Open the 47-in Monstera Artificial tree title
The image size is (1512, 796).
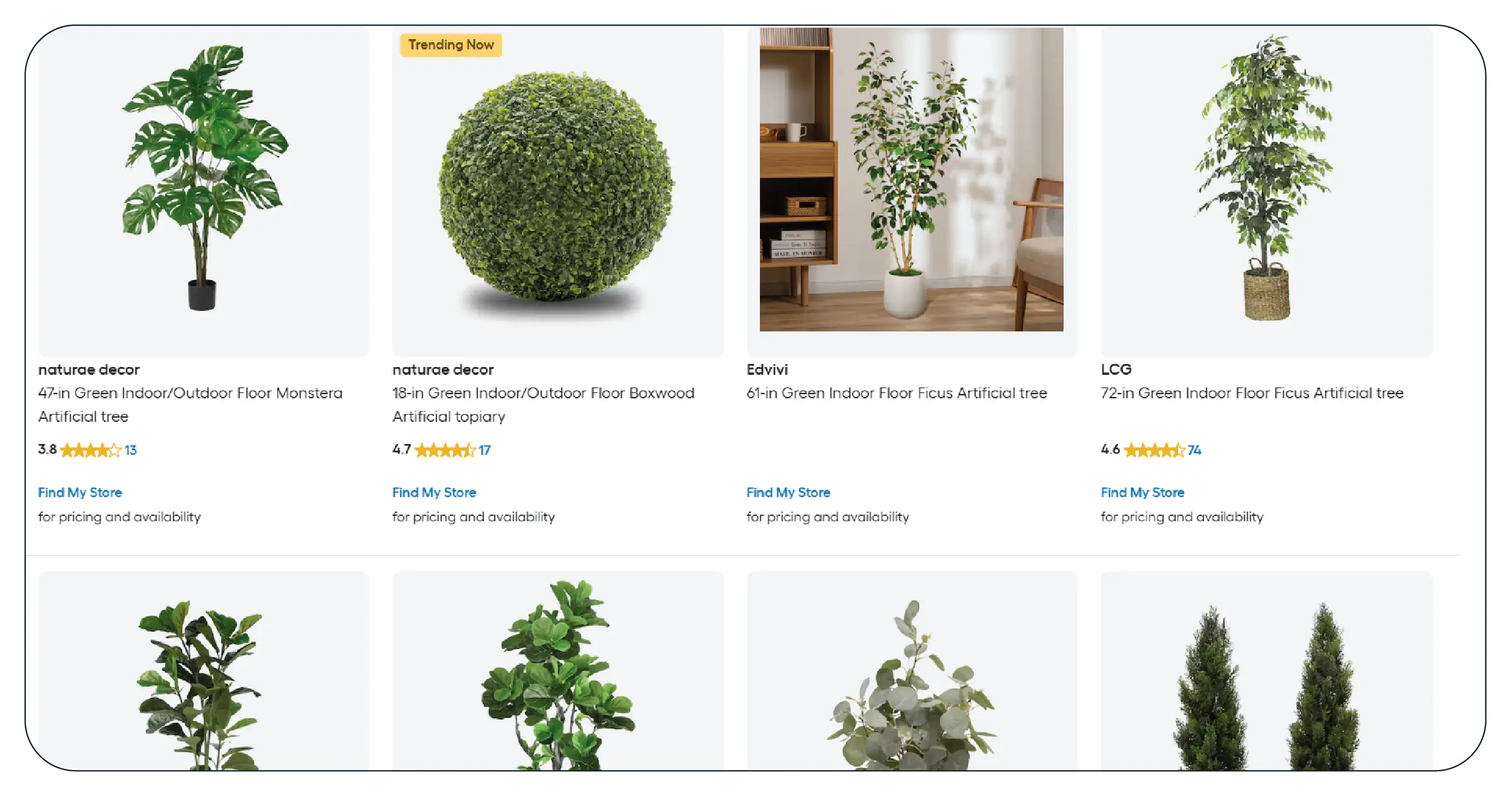point(190,404)
